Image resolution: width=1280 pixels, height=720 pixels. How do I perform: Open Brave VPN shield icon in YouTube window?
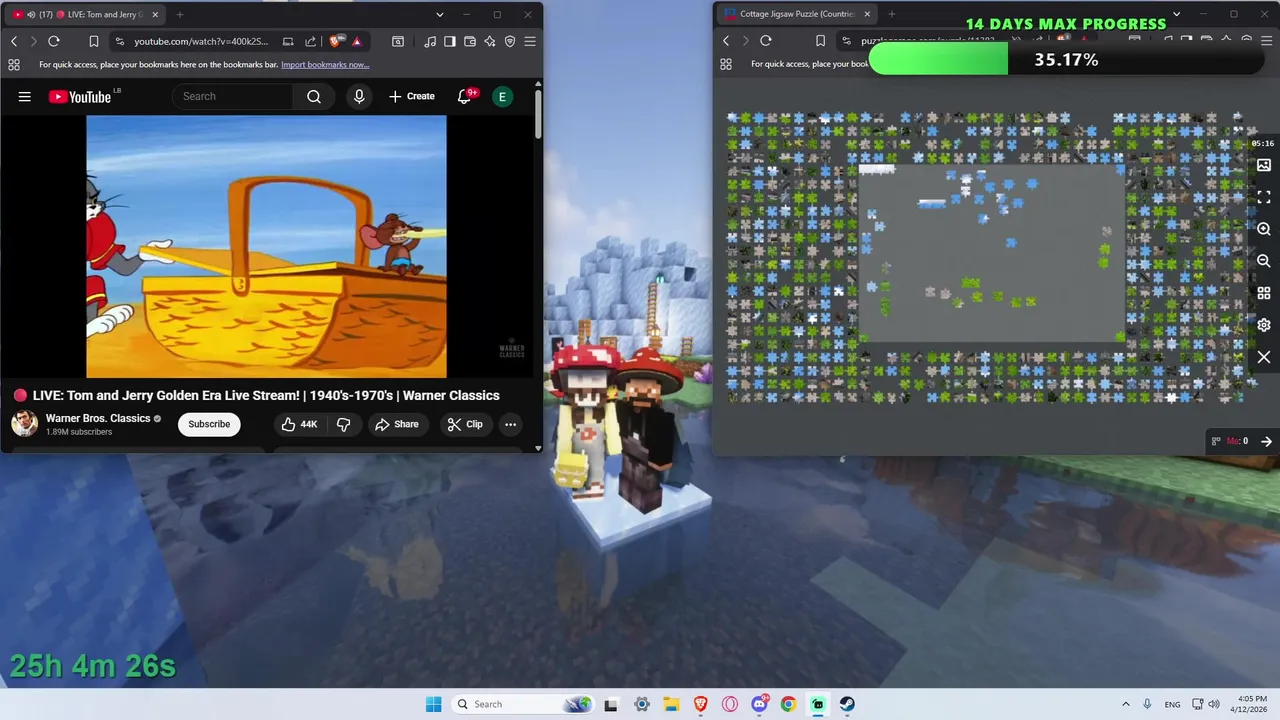tap(510, 41)
